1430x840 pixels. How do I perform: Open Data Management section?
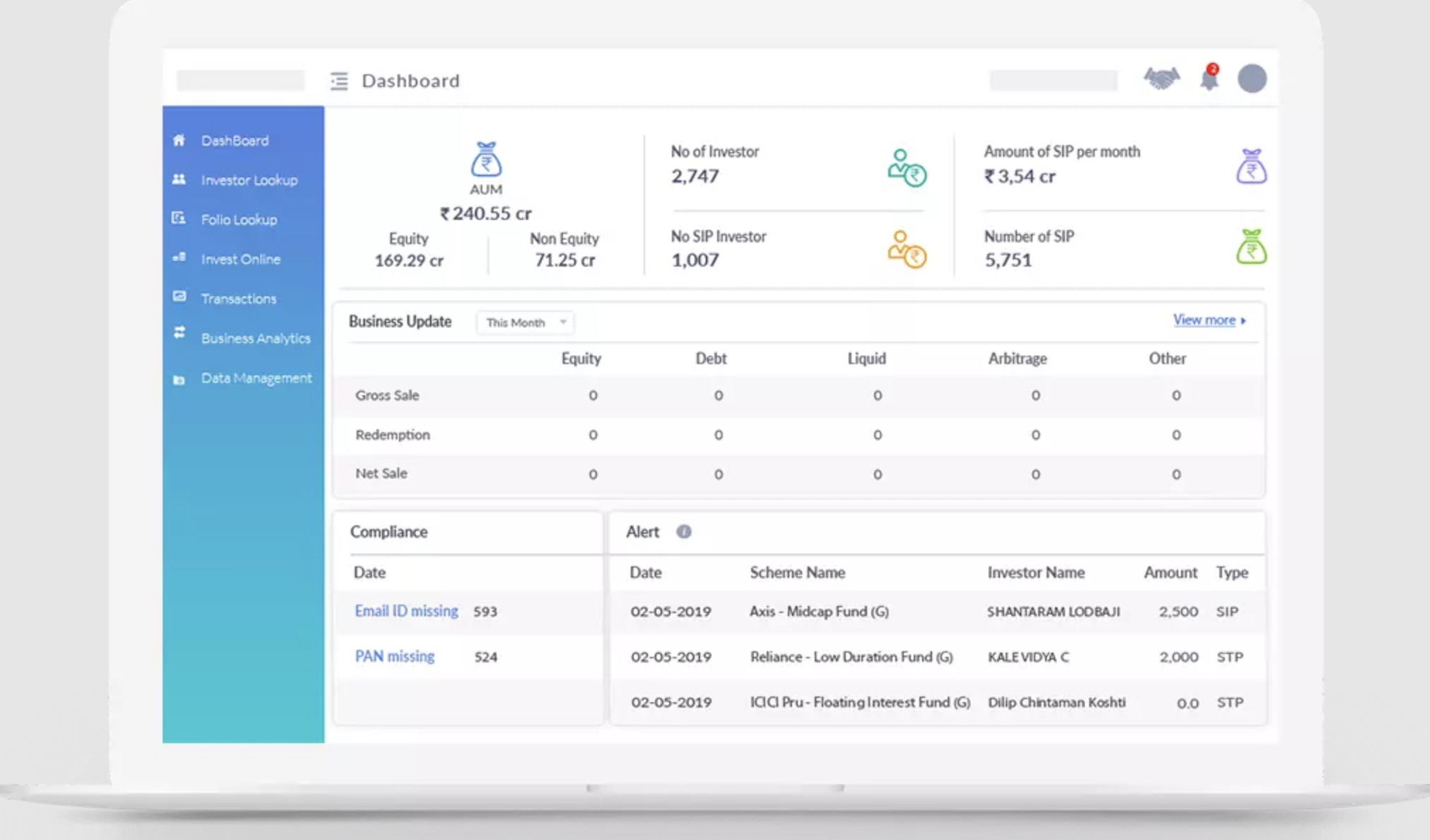click(256, 378)
